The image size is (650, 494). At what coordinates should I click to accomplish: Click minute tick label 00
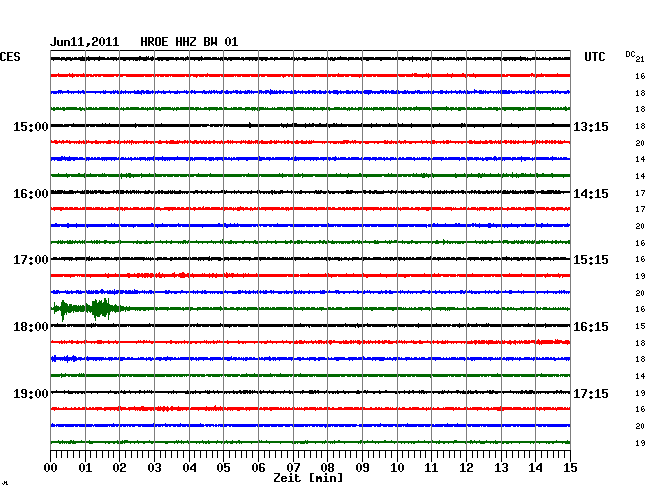click(x=51, y=467)
